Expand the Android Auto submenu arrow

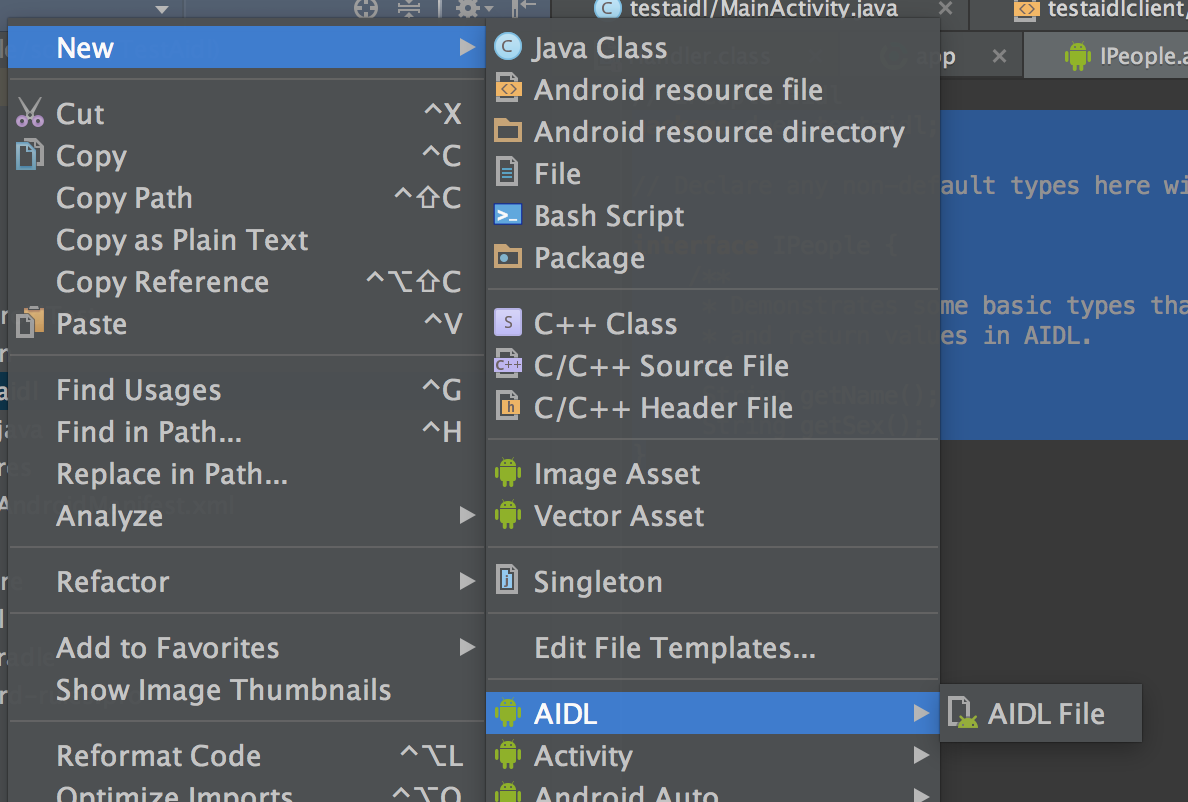coord(921,794)
